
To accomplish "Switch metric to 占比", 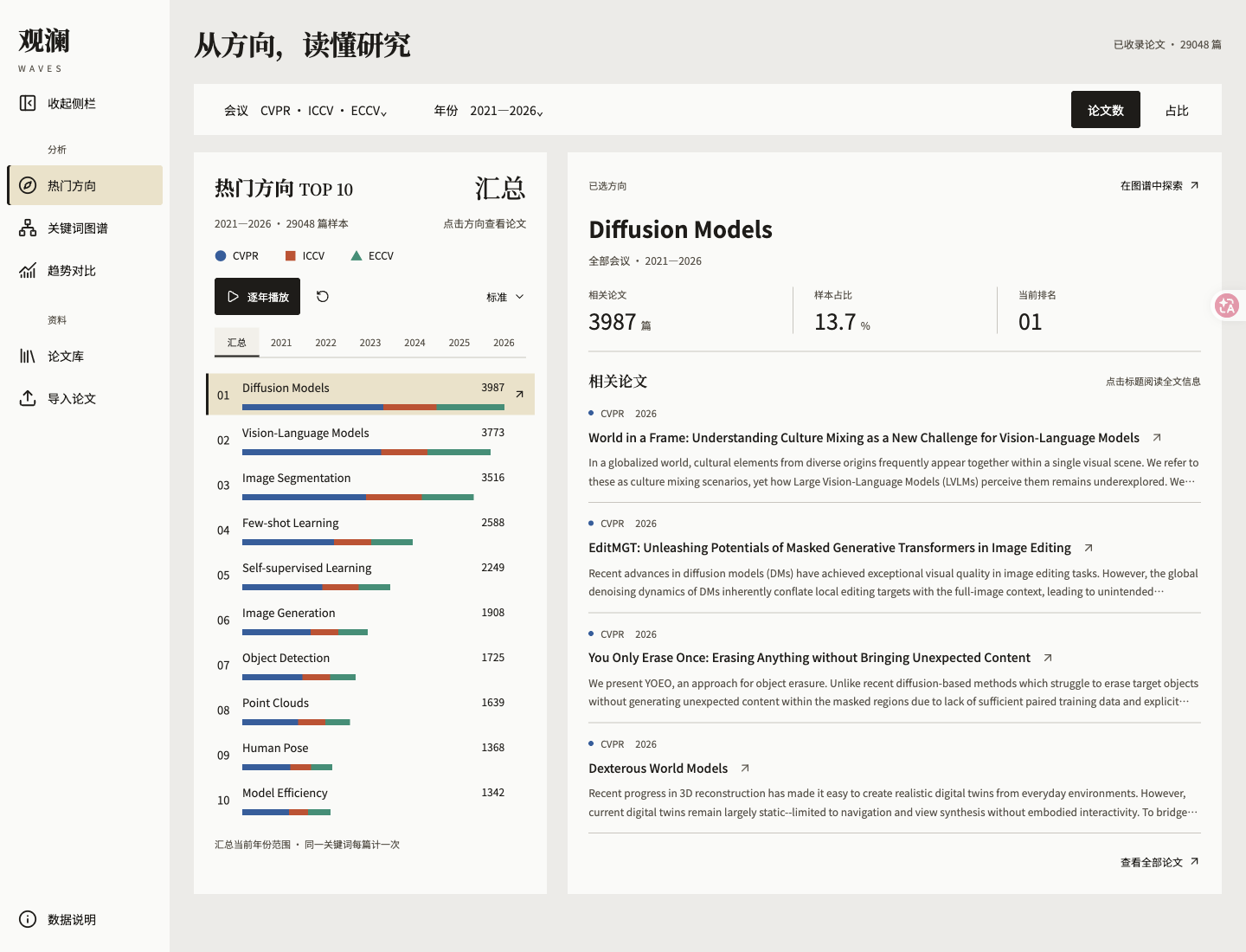I will 1177,110.
